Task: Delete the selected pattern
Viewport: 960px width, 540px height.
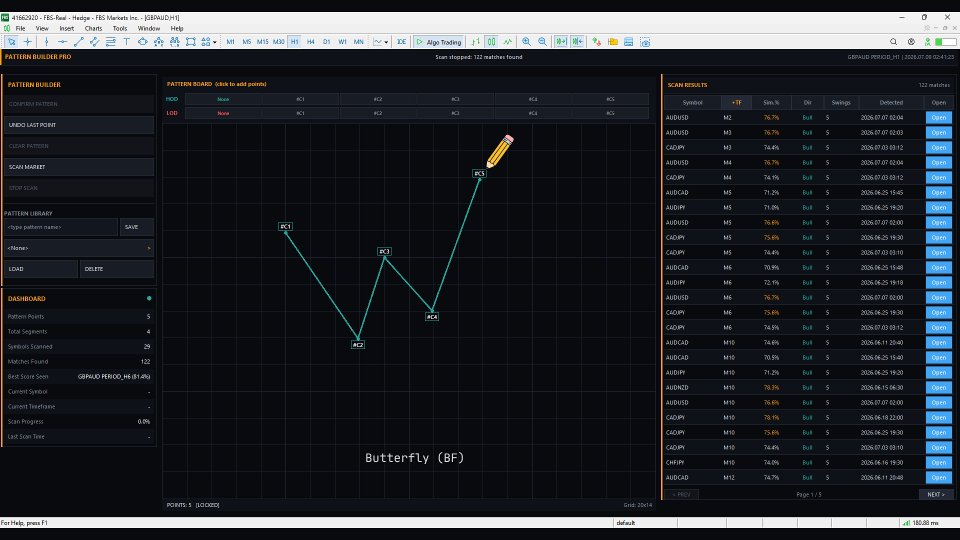Action: (x=117, y=269)
